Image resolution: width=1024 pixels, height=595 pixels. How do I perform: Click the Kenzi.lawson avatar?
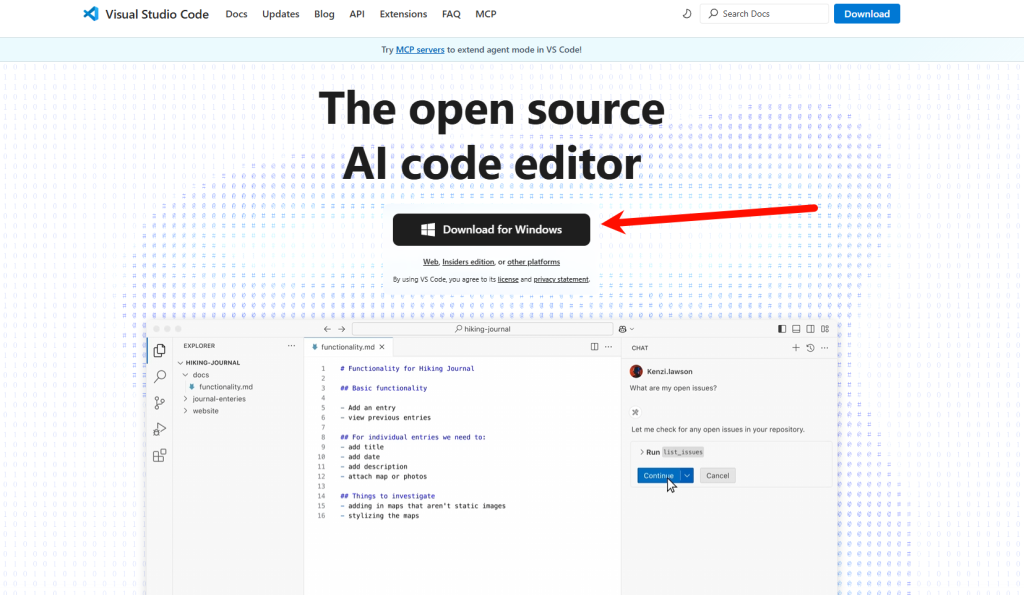pos(636,372)
